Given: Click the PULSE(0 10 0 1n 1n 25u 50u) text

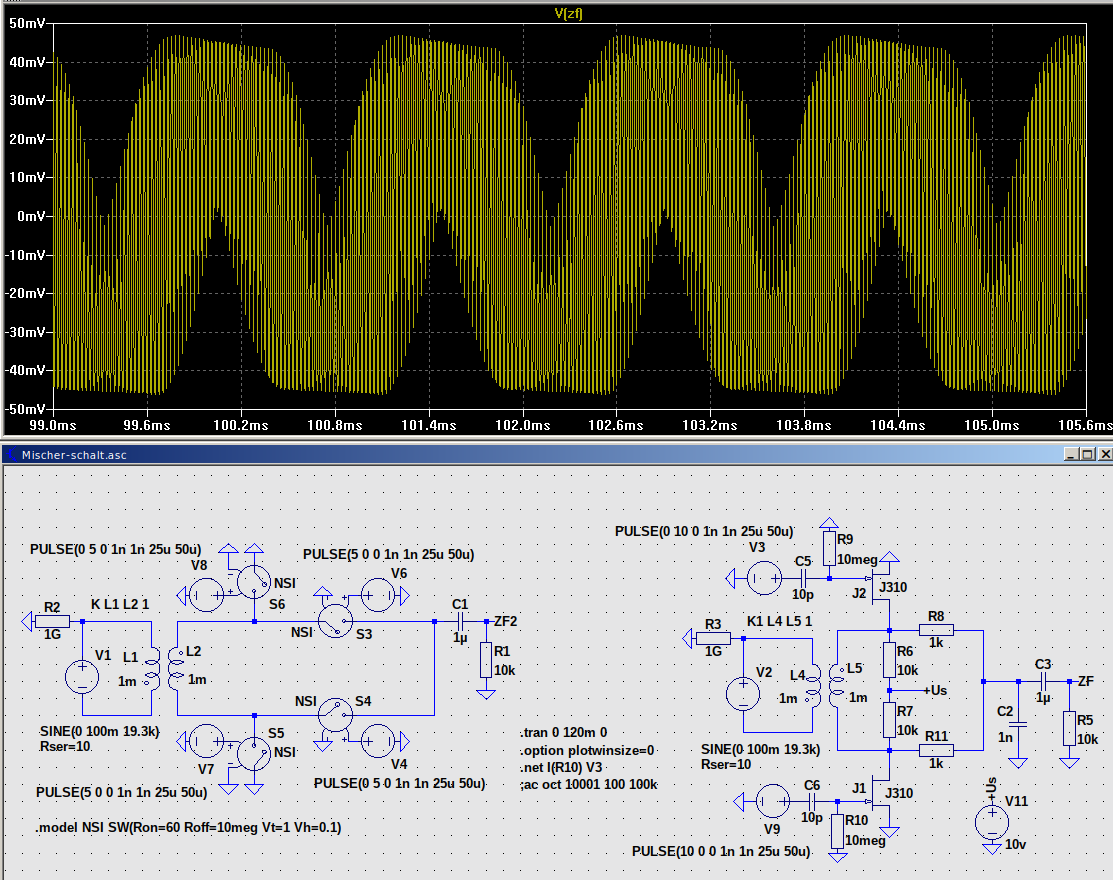Looking at the screenshot, I should point(704,530).
